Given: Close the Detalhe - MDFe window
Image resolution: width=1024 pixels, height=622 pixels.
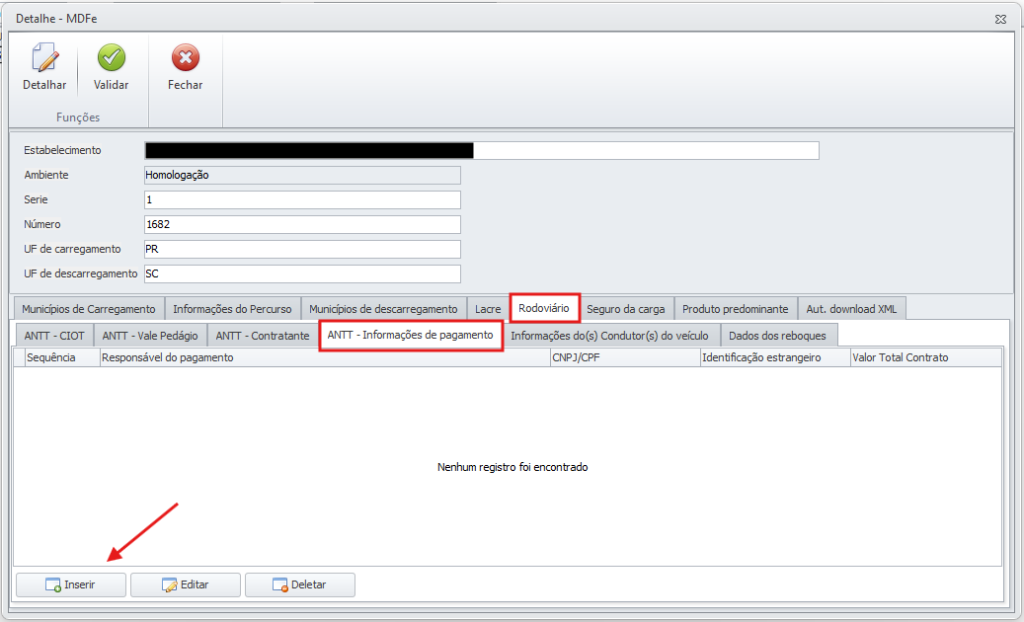Looking at the screenshot, I should (1000, 18).
